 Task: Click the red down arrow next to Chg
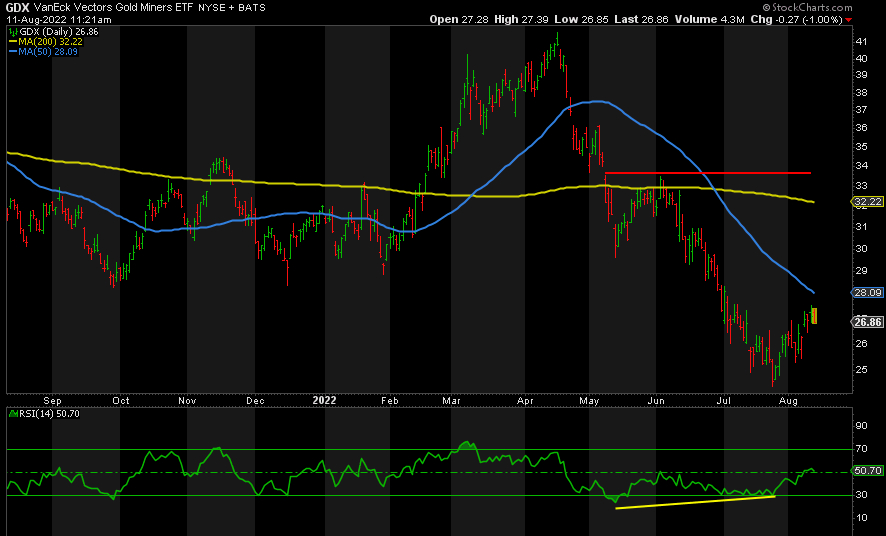click(x=848, y=20)
